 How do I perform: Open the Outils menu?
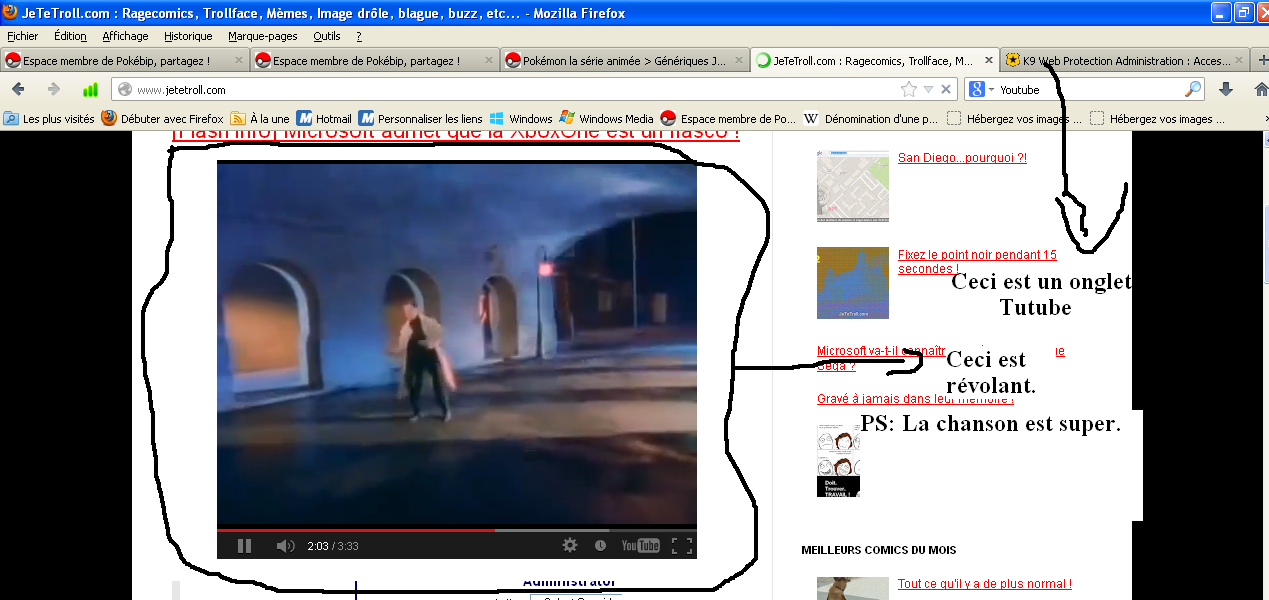[x=327, y=36]
